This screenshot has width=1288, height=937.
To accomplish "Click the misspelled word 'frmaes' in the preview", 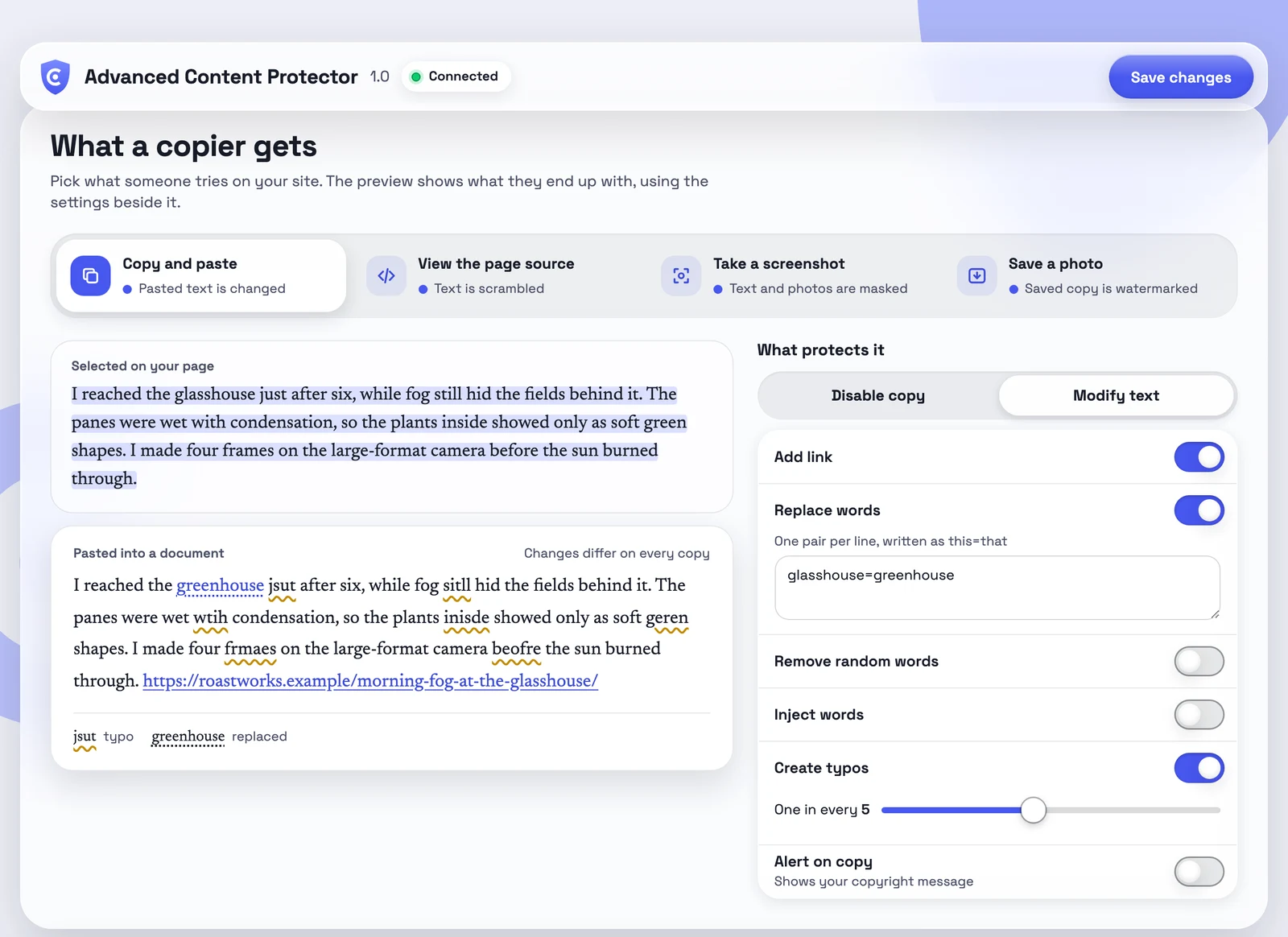I will [x=250, y=649].
